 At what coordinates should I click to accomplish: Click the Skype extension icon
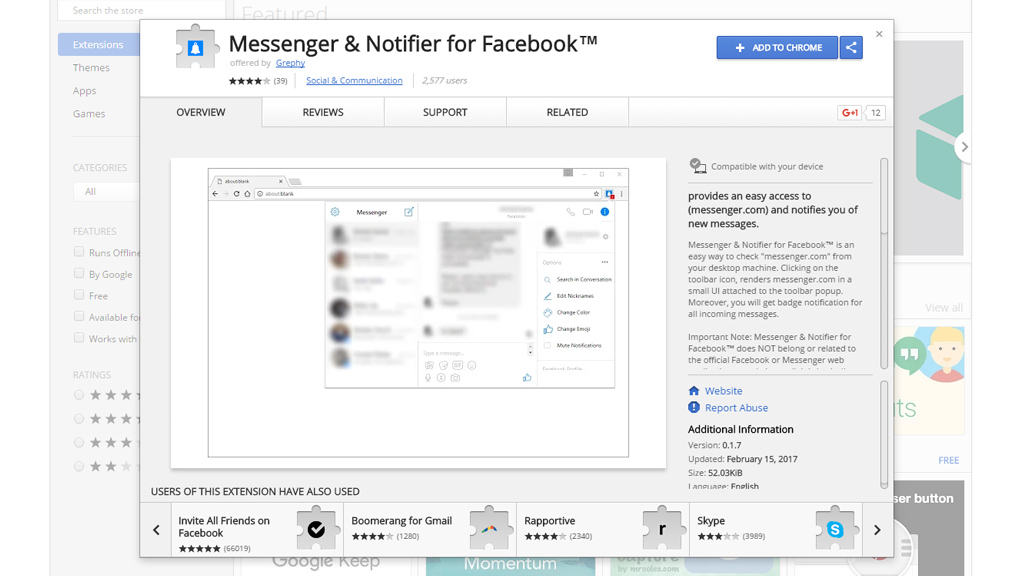pyautogui.click(x=835, y=528)
